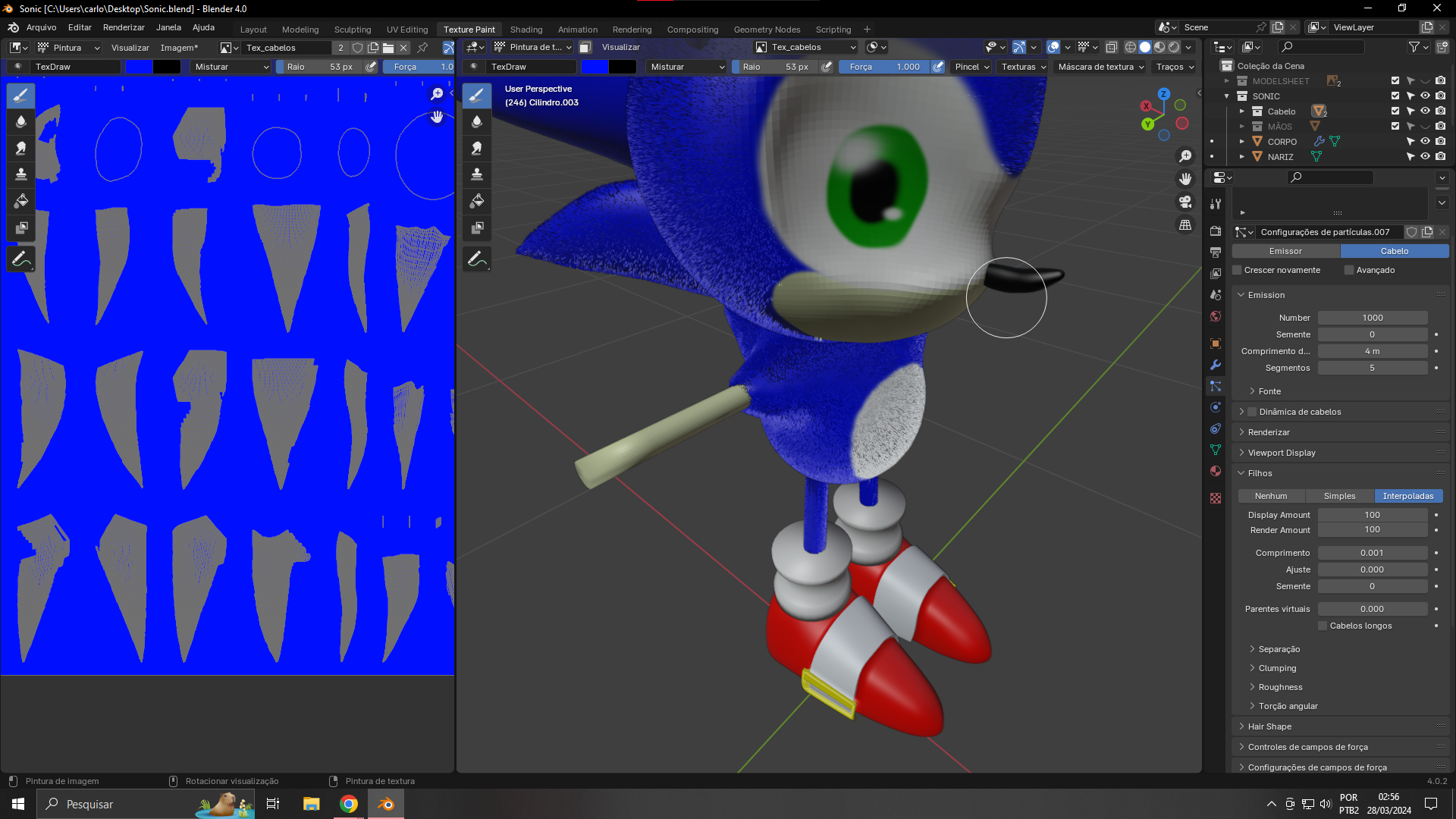1456x819 pixels.
Task: Expand the Hair Shape panel
Action: point(1269,726)
